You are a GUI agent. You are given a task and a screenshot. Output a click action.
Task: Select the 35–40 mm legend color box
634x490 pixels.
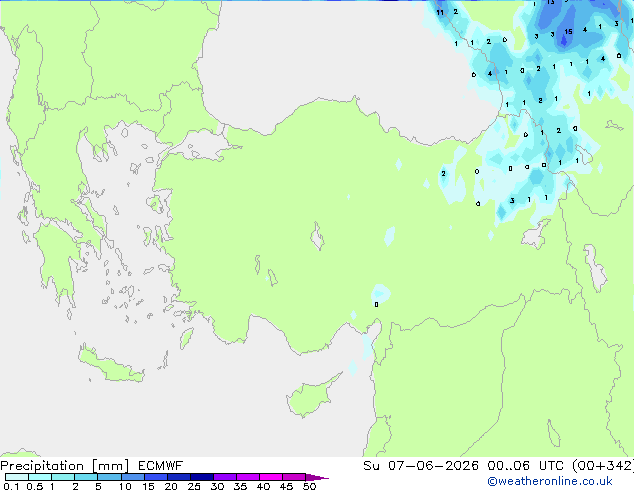coord(248,477)
